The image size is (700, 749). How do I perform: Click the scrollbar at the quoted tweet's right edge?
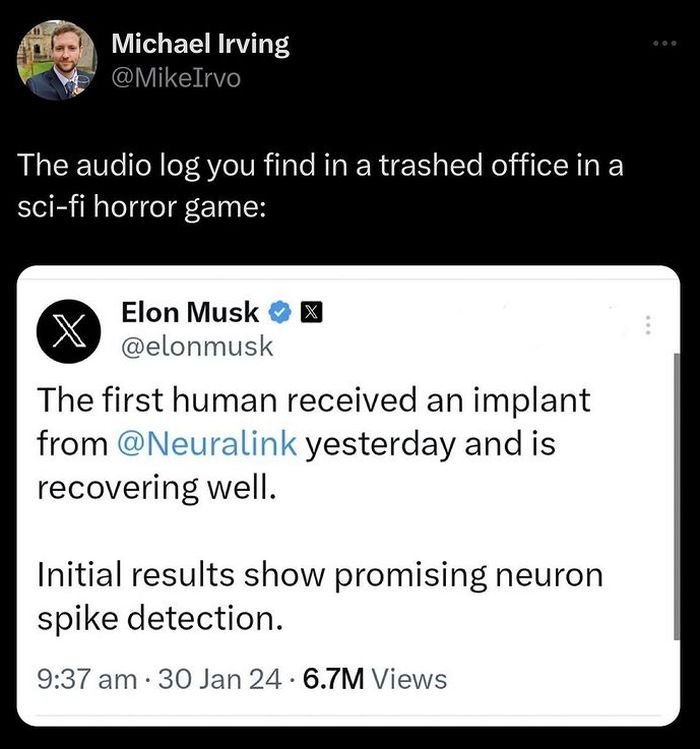[x=675, y=500]
